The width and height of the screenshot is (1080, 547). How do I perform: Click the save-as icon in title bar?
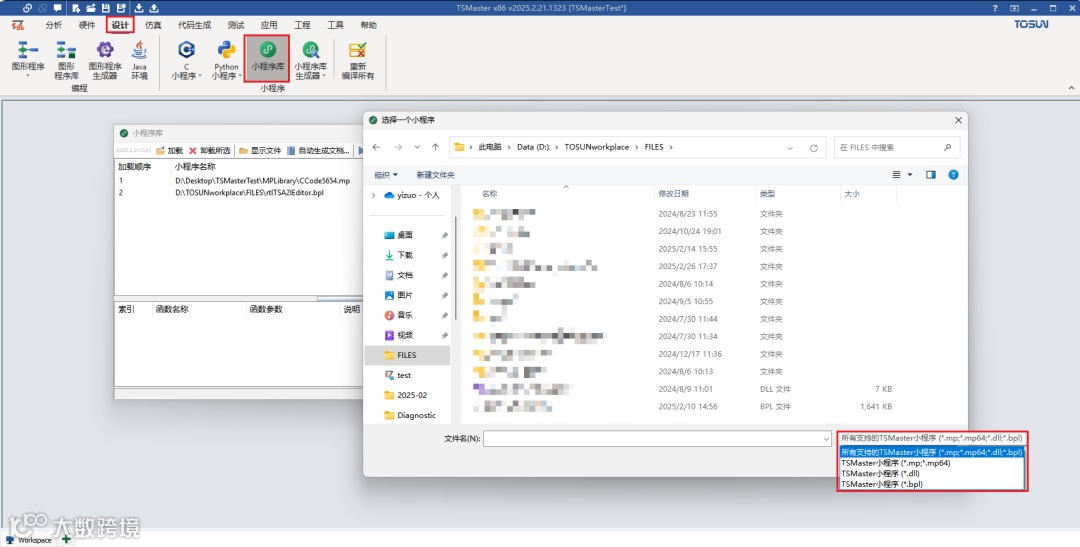[x=121, y=8]
